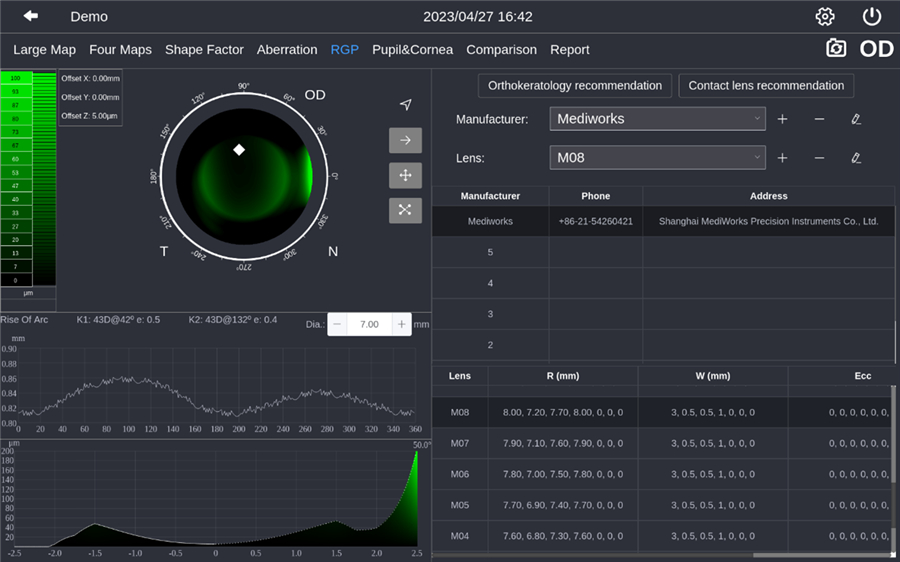Click the power off icon

(872, 17)
